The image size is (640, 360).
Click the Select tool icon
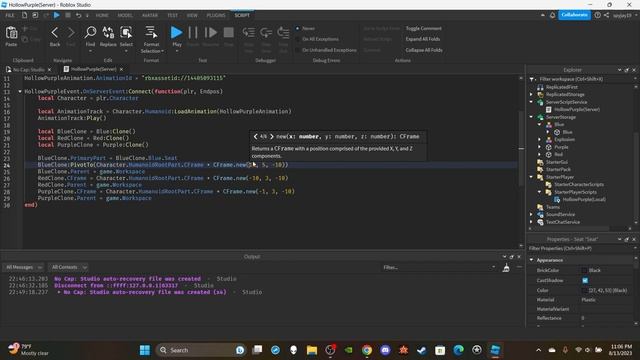click(x=126, y=33)
